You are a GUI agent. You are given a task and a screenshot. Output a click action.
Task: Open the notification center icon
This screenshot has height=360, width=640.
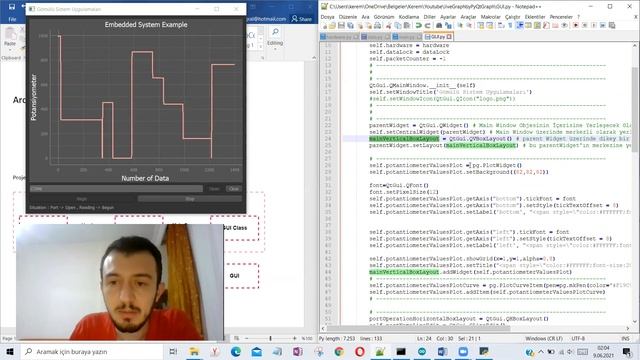click(x=627, y=351)
